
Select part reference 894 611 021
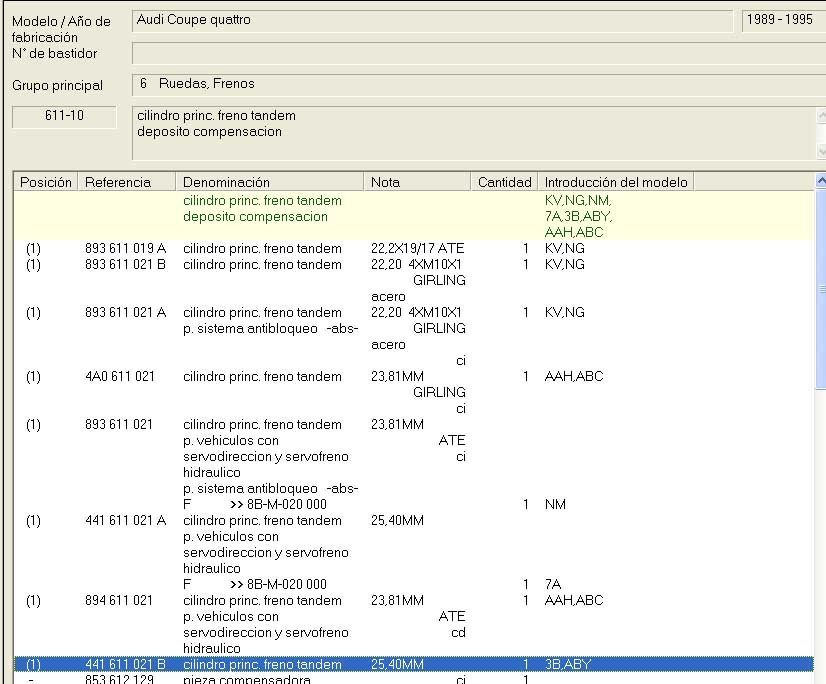(x=119, y=600)
